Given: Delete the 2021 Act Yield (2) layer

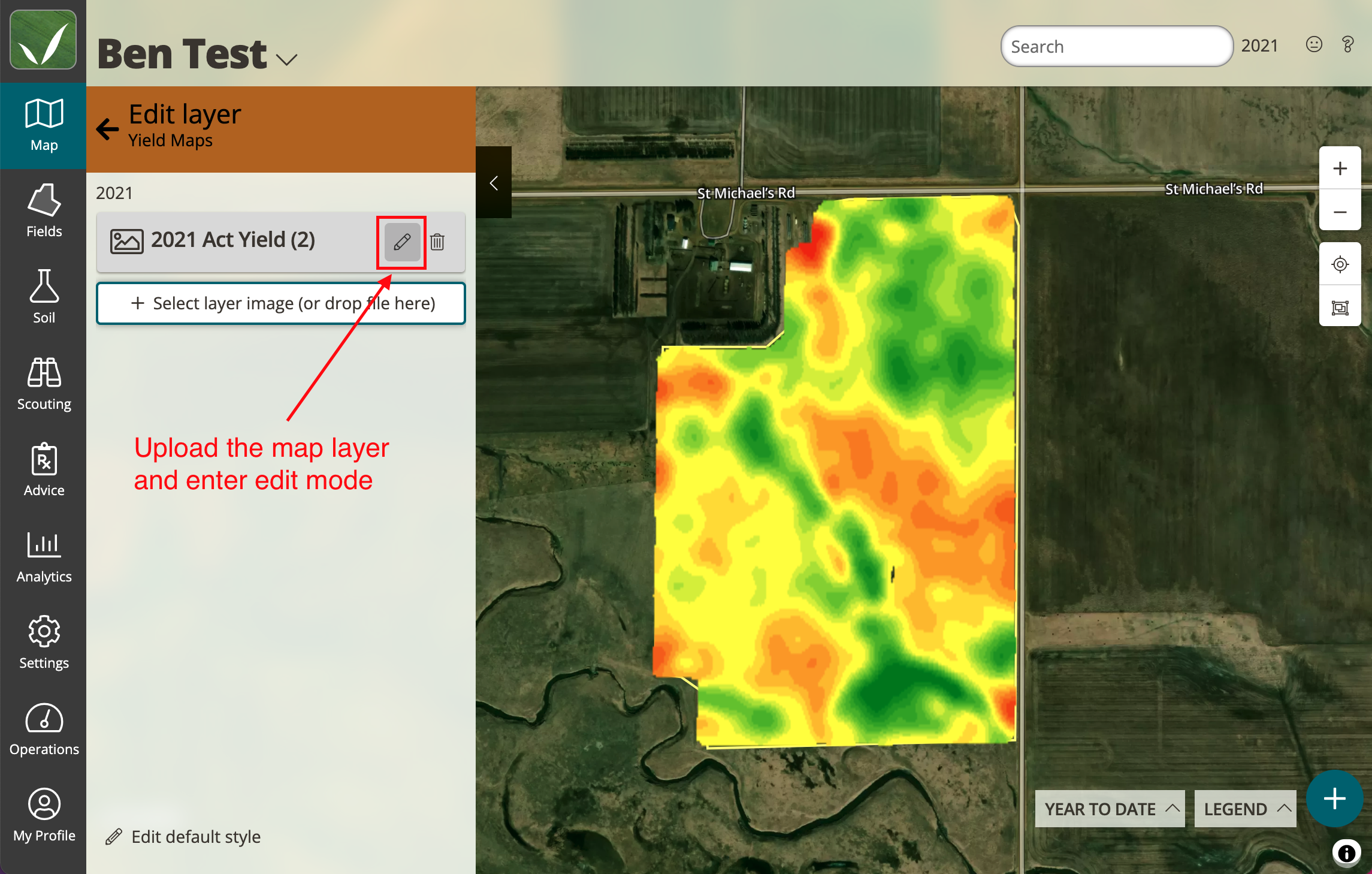Looking at the screenshot, I should pos(437,242).
